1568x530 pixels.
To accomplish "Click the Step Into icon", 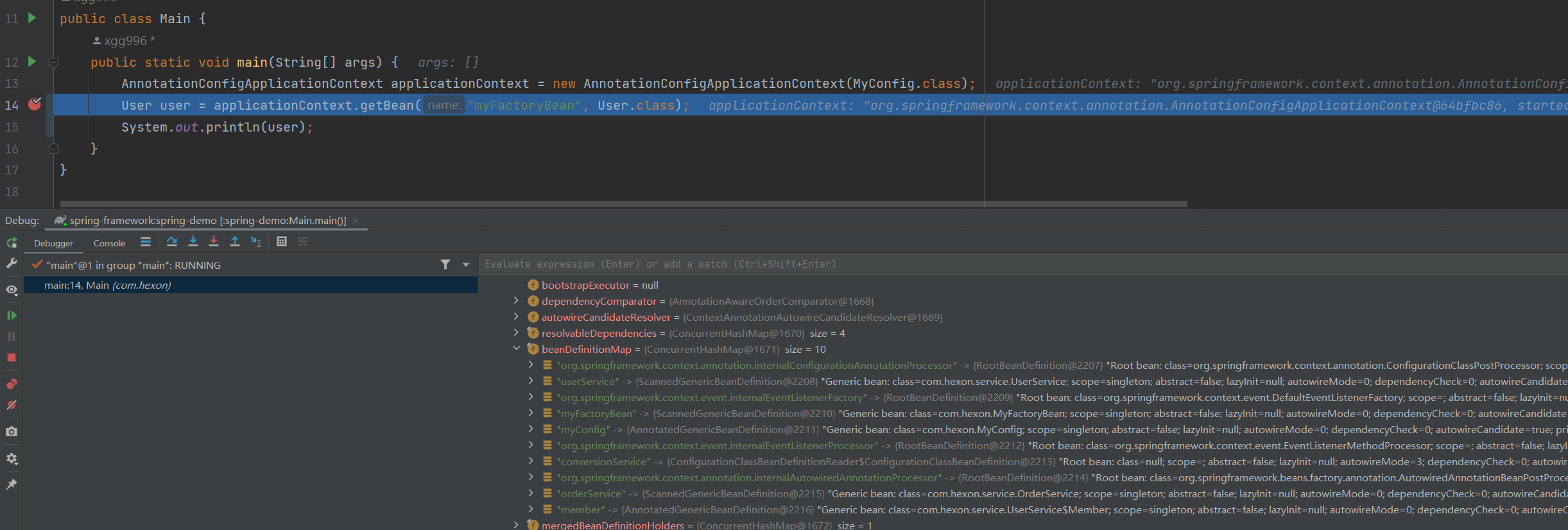I will [193, 242].
